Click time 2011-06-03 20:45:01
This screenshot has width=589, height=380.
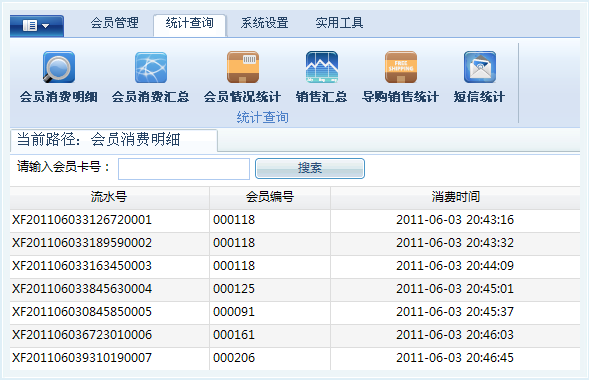455,289
